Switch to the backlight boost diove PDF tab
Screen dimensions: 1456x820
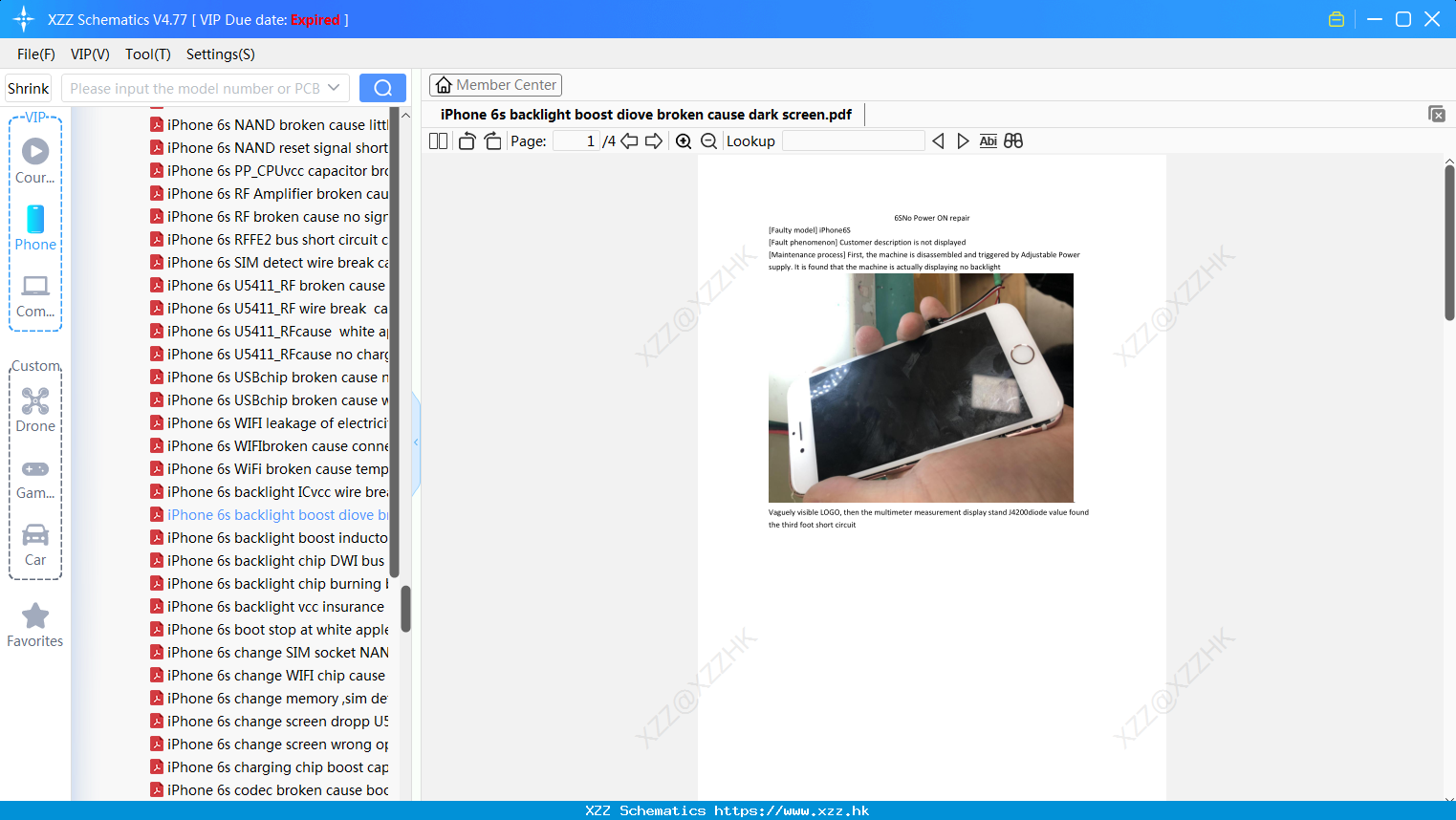645,115
